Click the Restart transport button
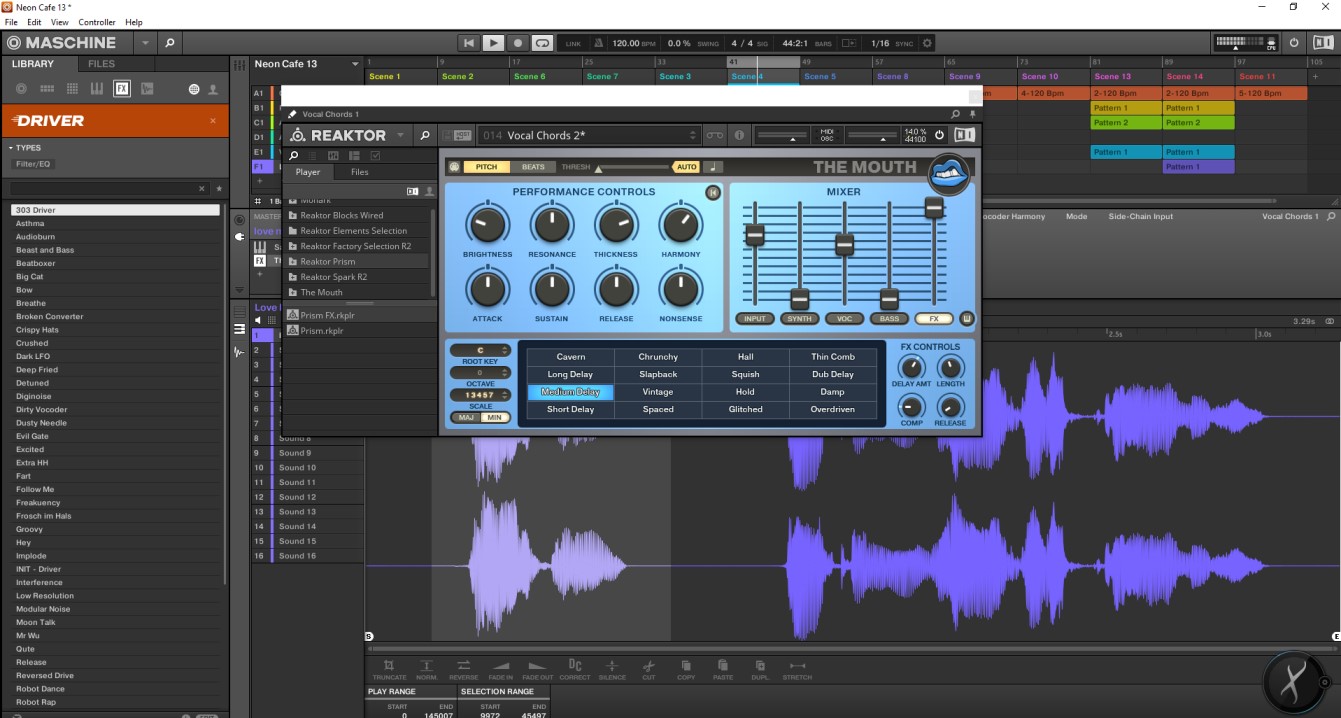The image size is (1341, 718). (469, 43)
